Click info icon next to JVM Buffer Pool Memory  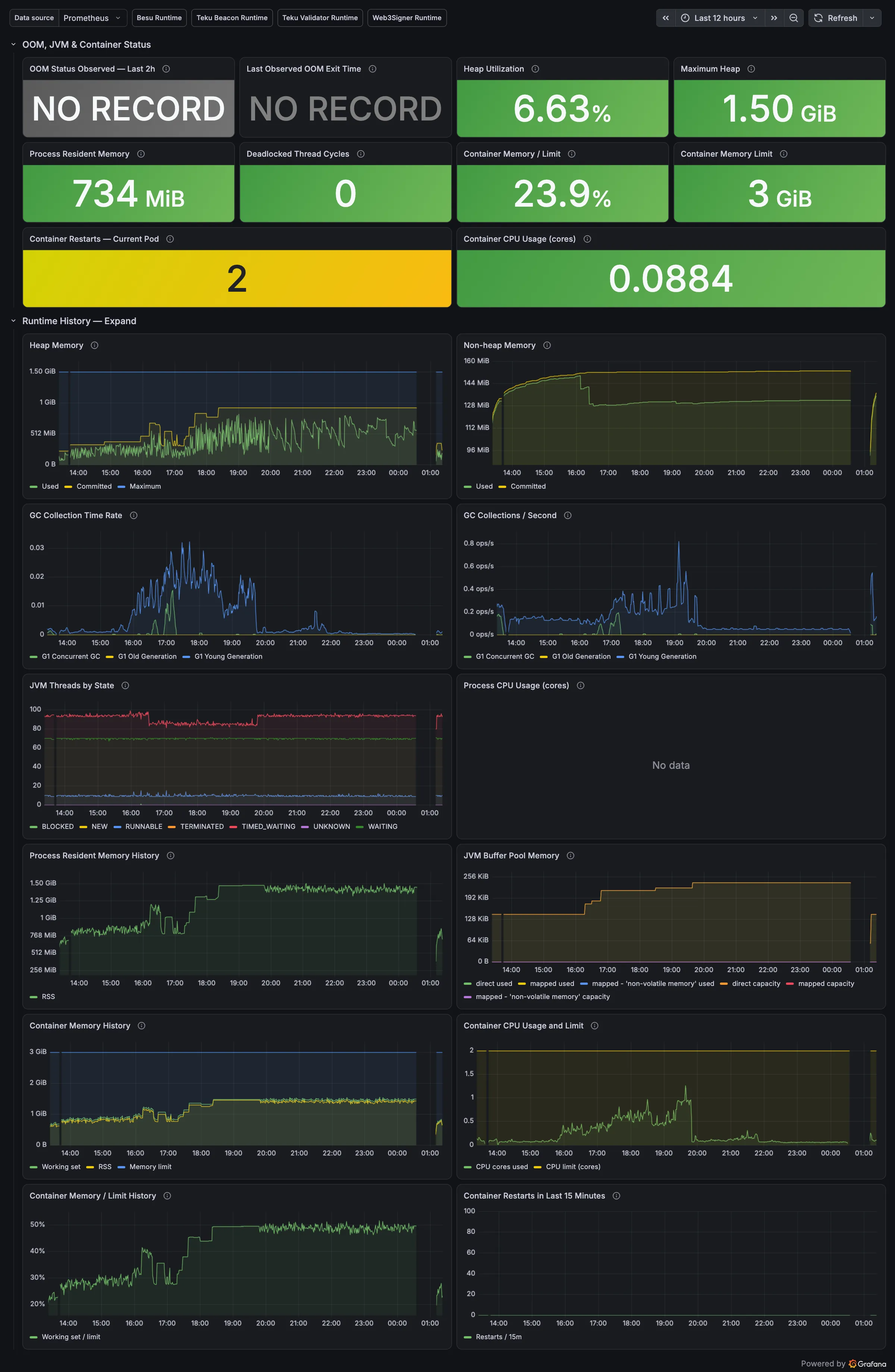[x=571, y=855]
